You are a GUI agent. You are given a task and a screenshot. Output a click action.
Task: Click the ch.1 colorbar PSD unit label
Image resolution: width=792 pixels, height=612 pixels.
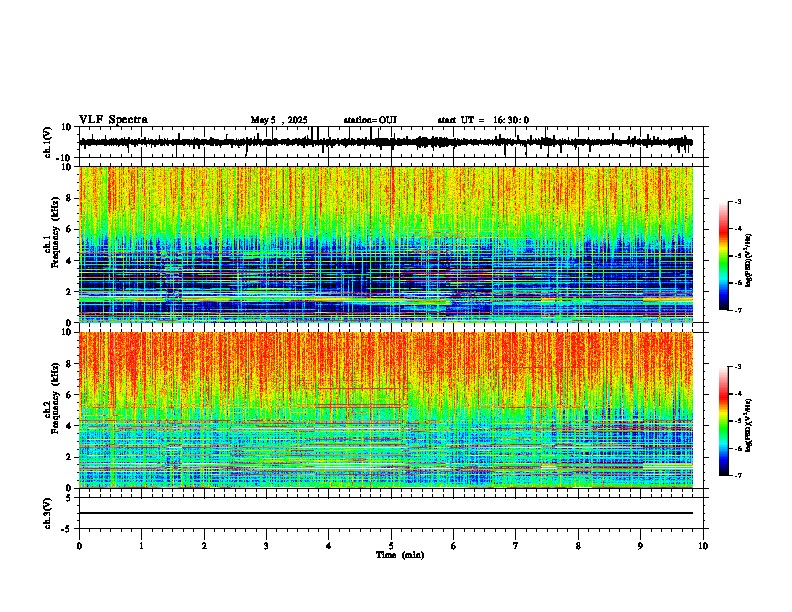pyautogui.click(x=749, y=261)
